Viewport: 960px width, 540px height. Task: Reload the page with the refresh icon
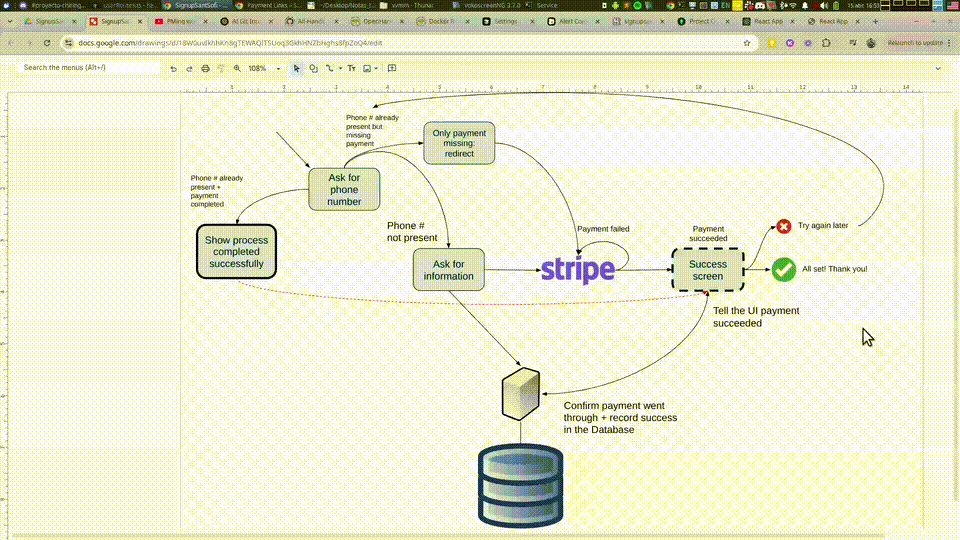pos(47,43)
